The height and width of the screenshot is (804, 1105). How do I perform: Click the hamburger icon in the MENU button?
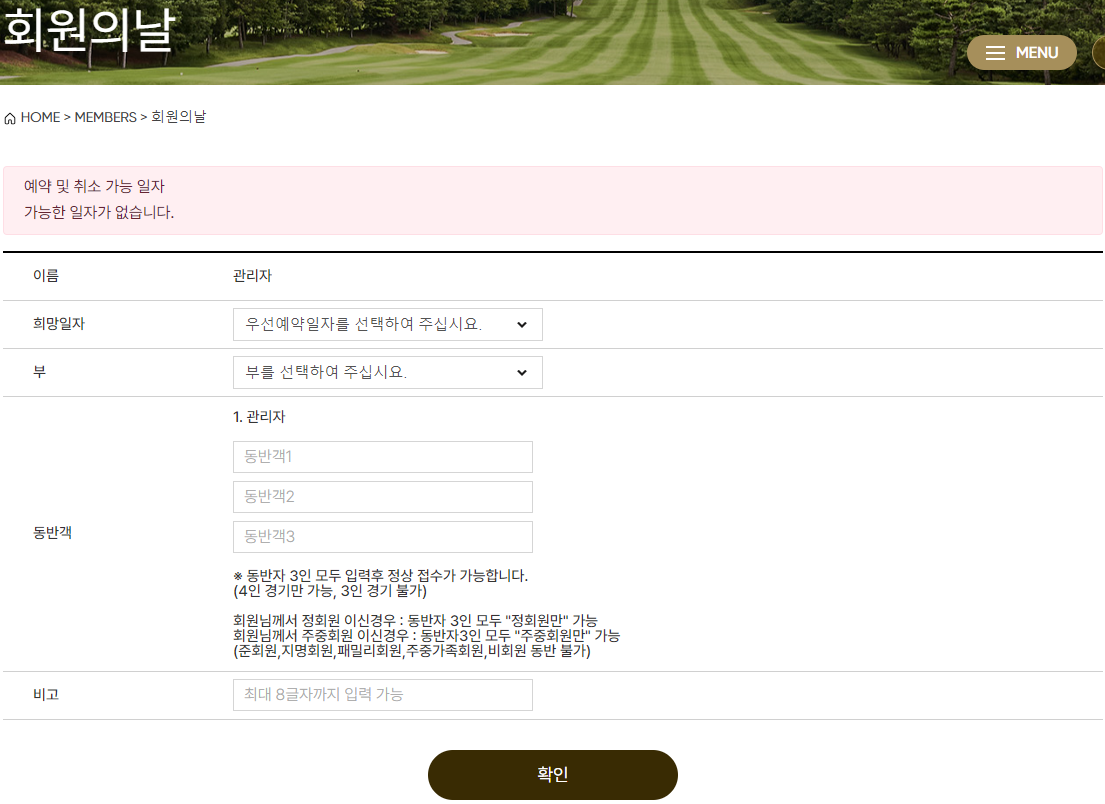pos(995,53)
